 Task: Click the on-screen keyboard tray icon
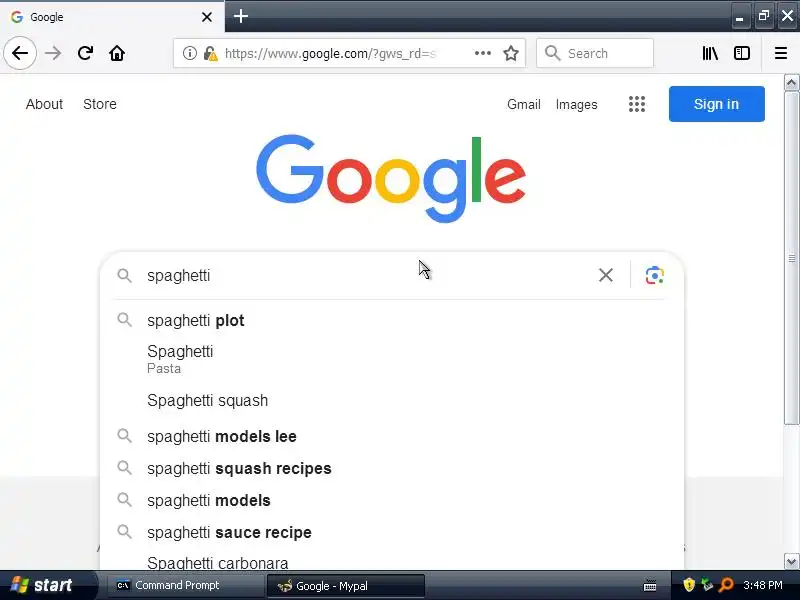(x=650, y=585)
